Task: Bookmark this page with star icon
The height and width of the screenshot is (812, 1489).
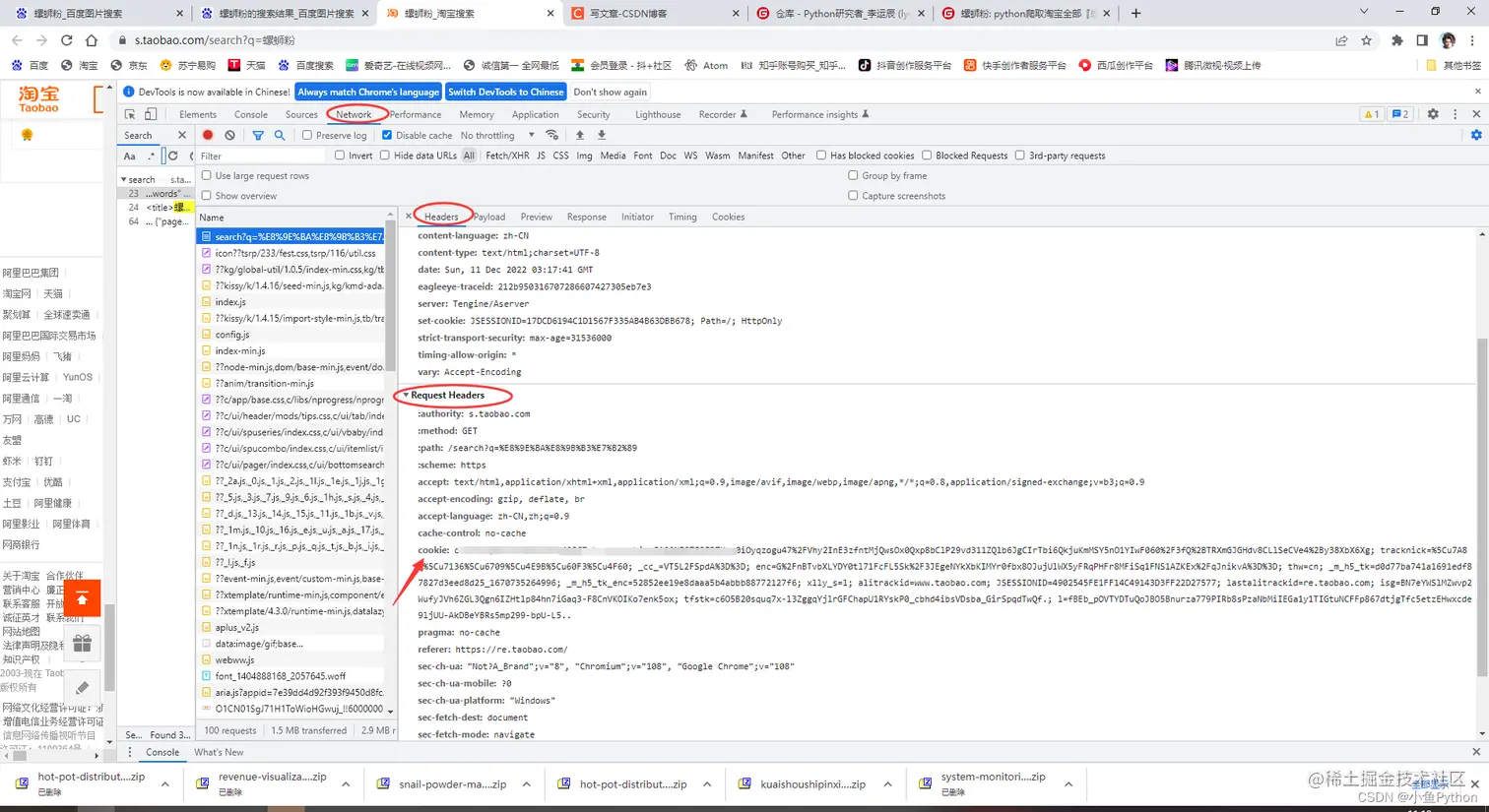Action: point(1366,40)
